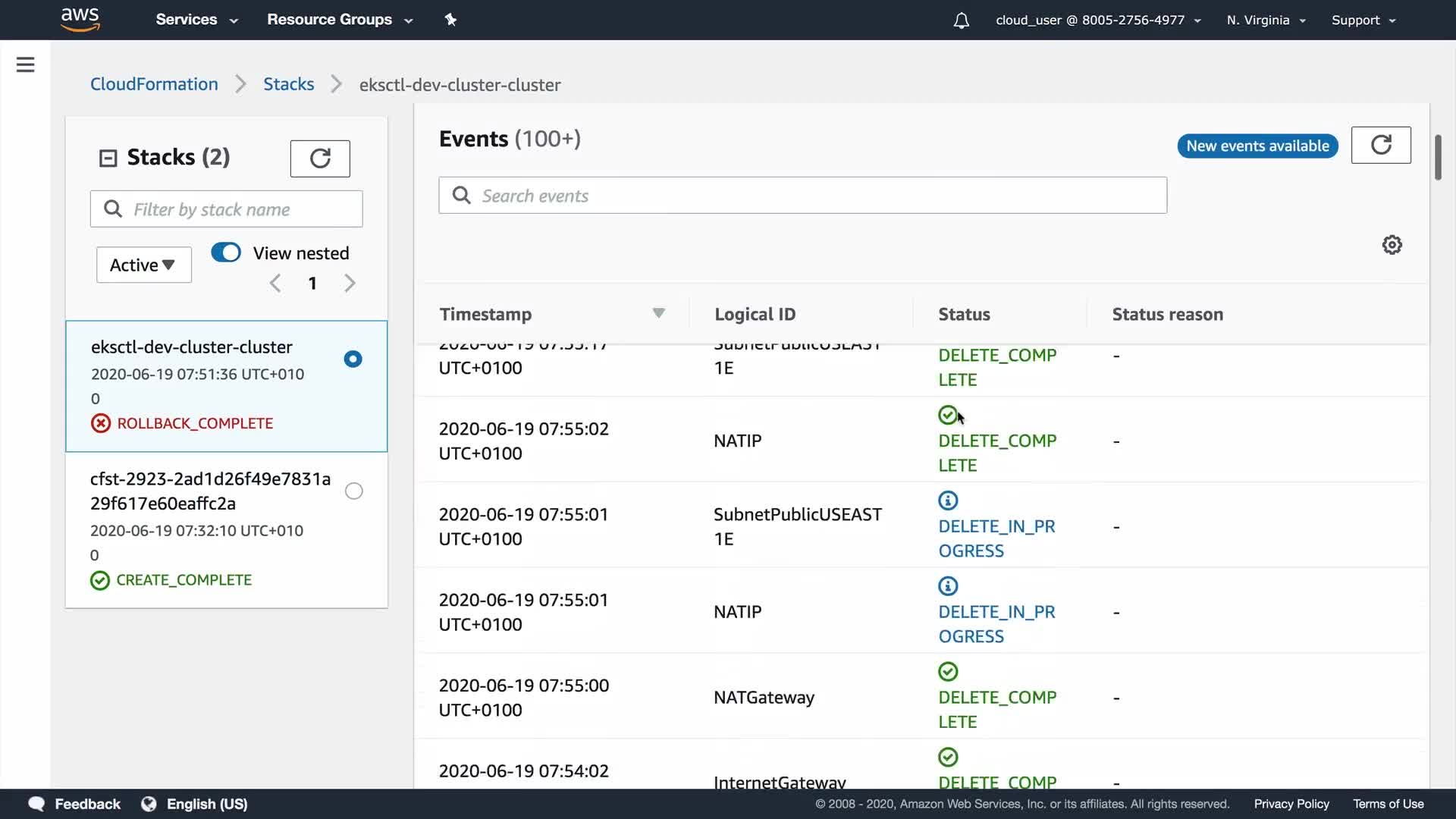This screenshot has width=1456, height=819.
Task: Select the cfst-2923 stack radio button
Action: 353,491
